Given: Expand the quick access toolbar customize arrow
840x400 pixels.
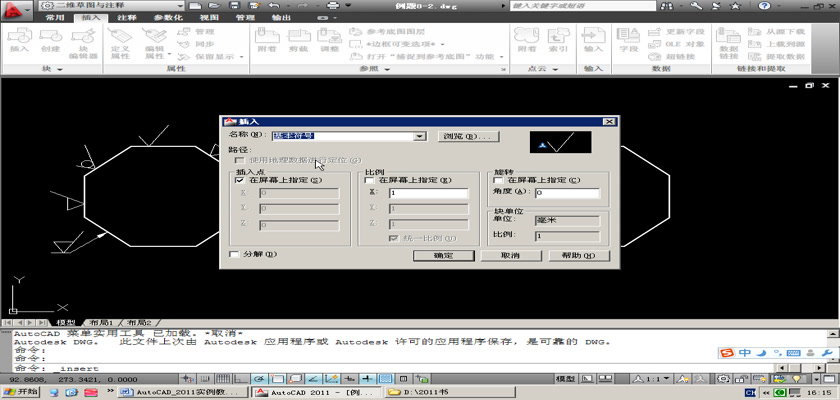Looking at the screenshot, I should (349, 5).
